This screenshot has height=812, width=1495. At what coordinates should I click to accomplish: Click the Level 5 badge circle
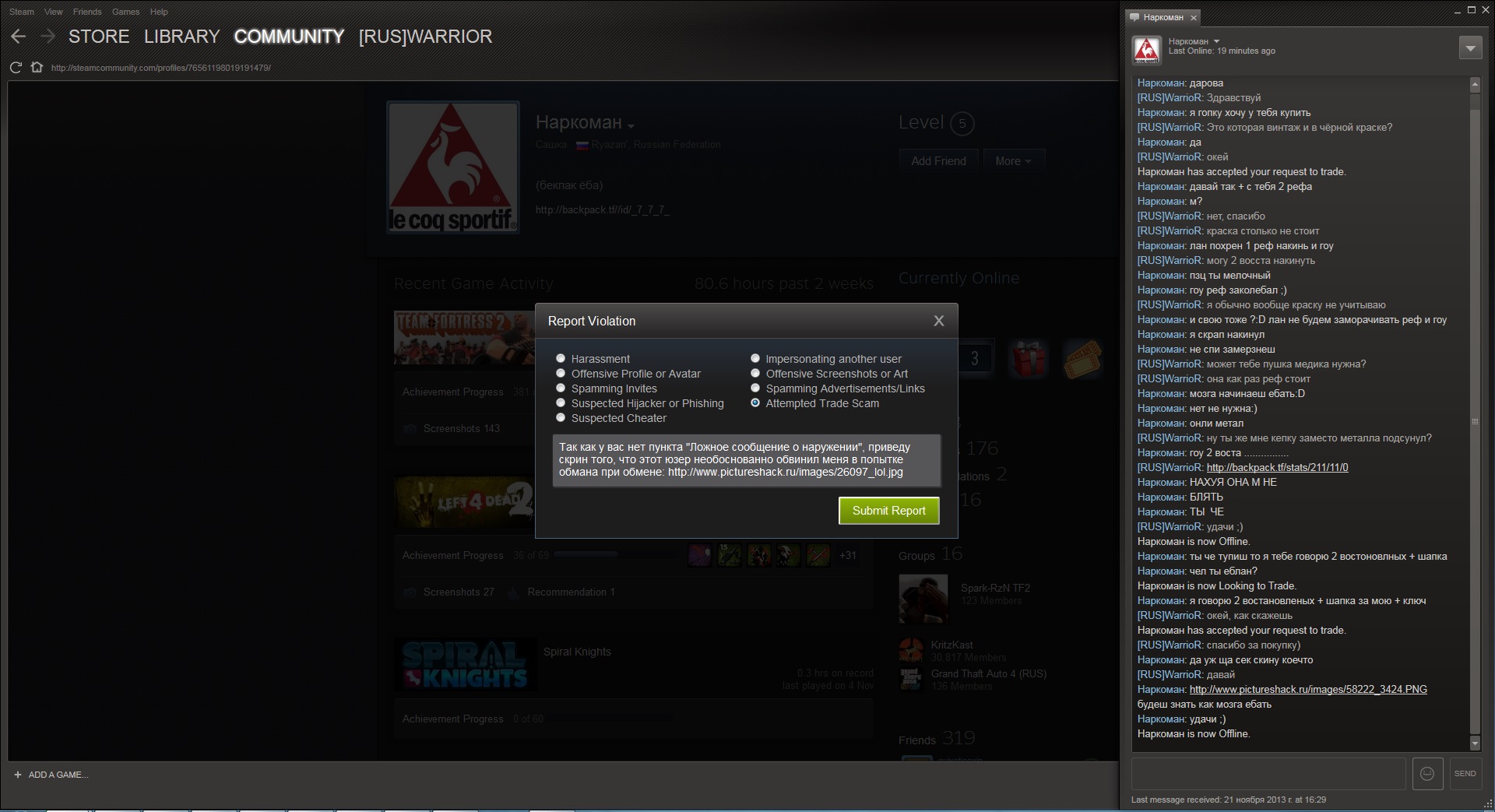point(962,123)
